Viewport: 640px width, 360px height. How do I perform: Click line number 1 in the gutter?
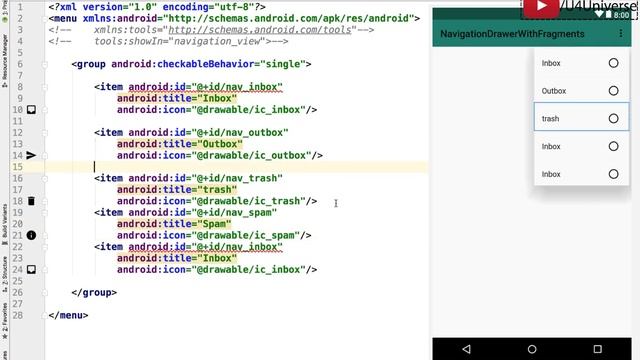click(x=20, y=7)
